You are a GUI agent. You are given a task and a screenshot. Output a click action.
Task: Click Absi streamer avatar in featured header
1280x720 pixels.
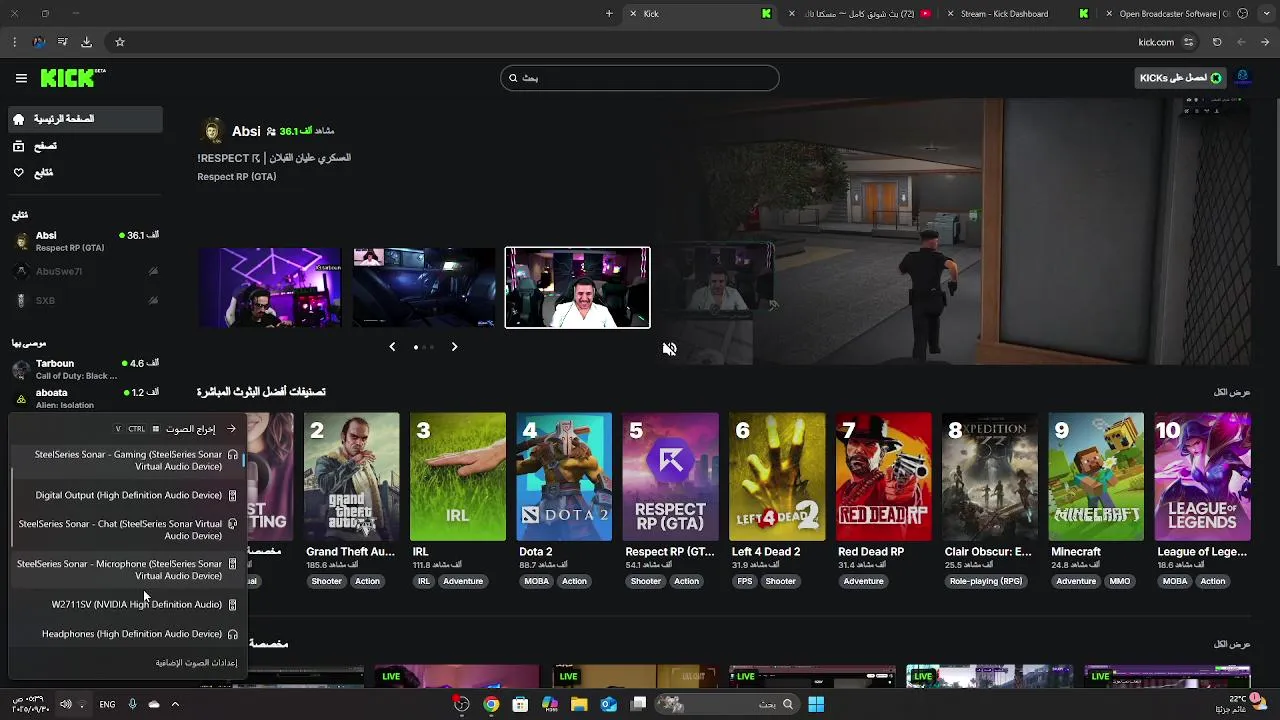pyautogui.click(x=212, y=131)
